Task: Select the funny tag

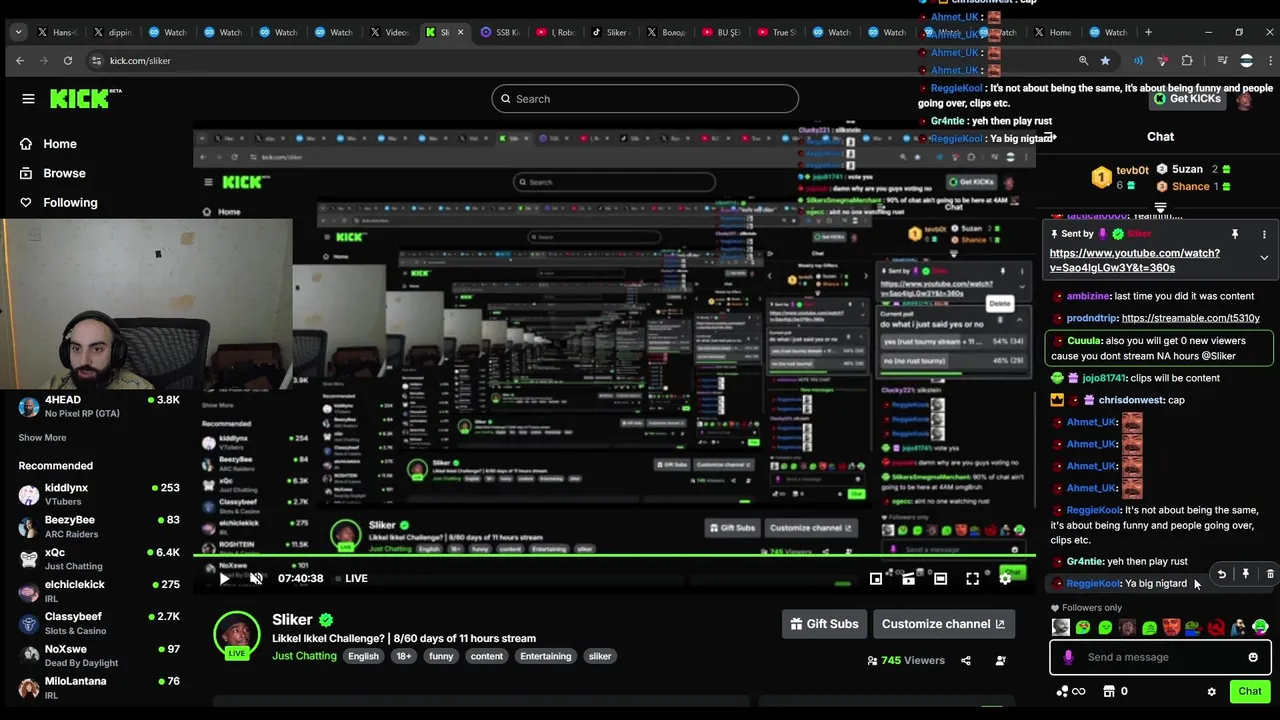Action: (x=441, y=656)
